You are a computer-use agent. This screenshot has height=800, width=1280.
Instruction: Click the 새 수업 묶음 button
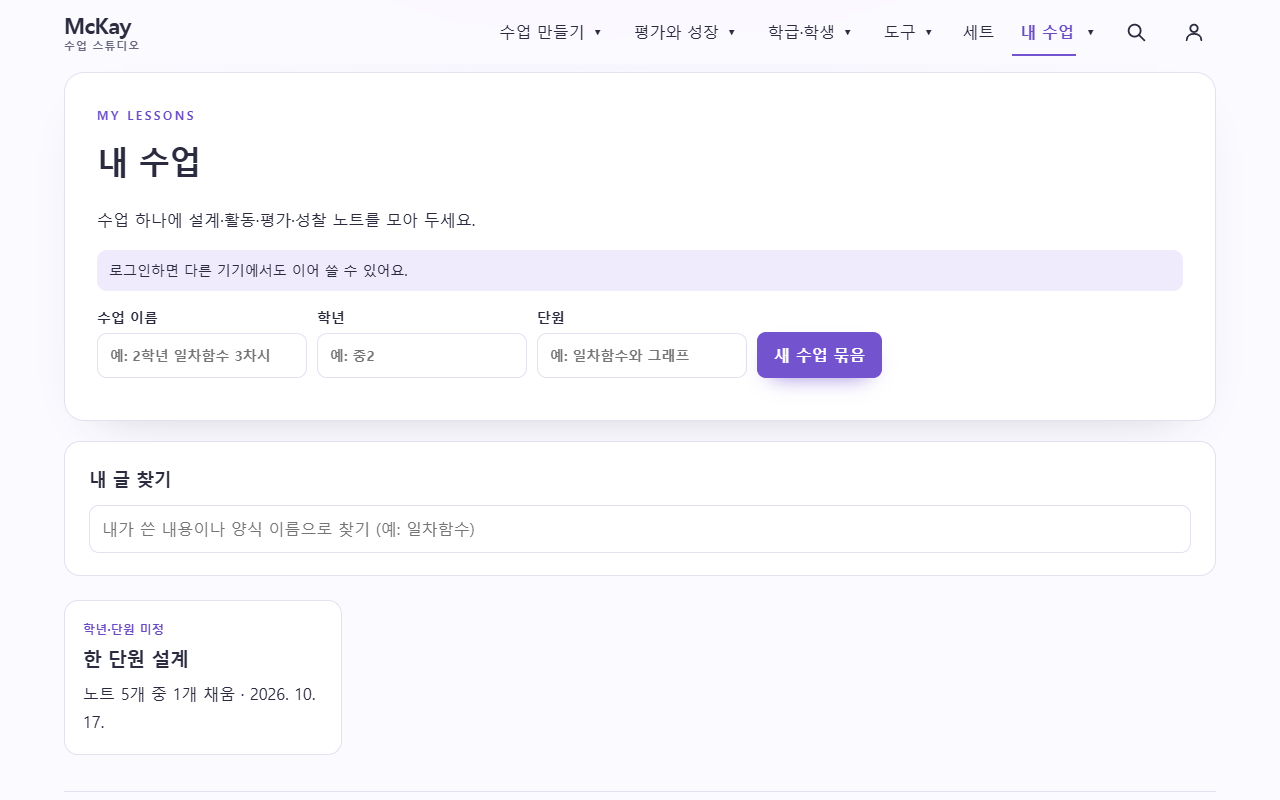click(819, 355)
